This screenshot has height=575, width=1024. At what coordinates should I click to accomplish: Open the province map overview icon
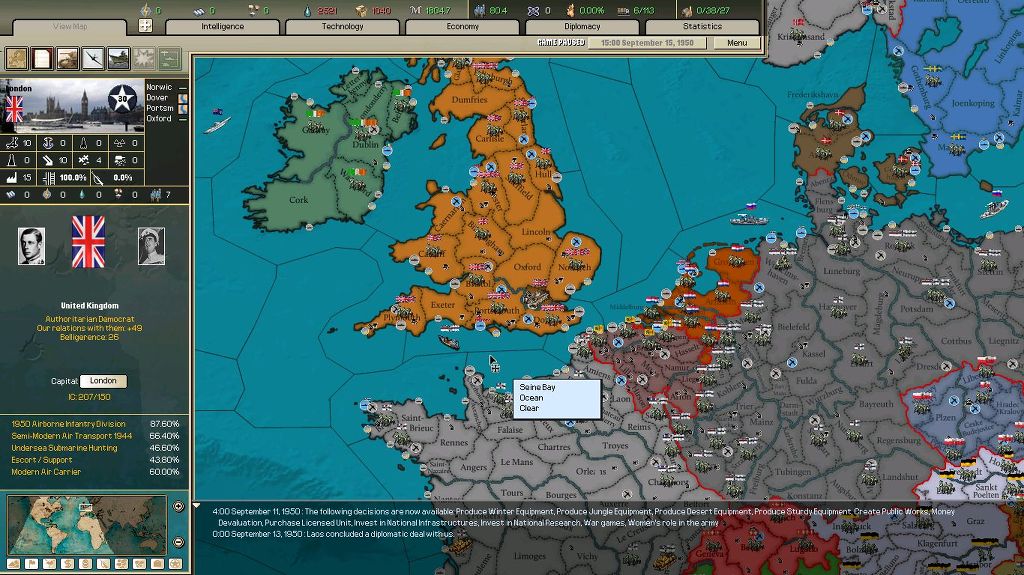(x=16, y=58)
